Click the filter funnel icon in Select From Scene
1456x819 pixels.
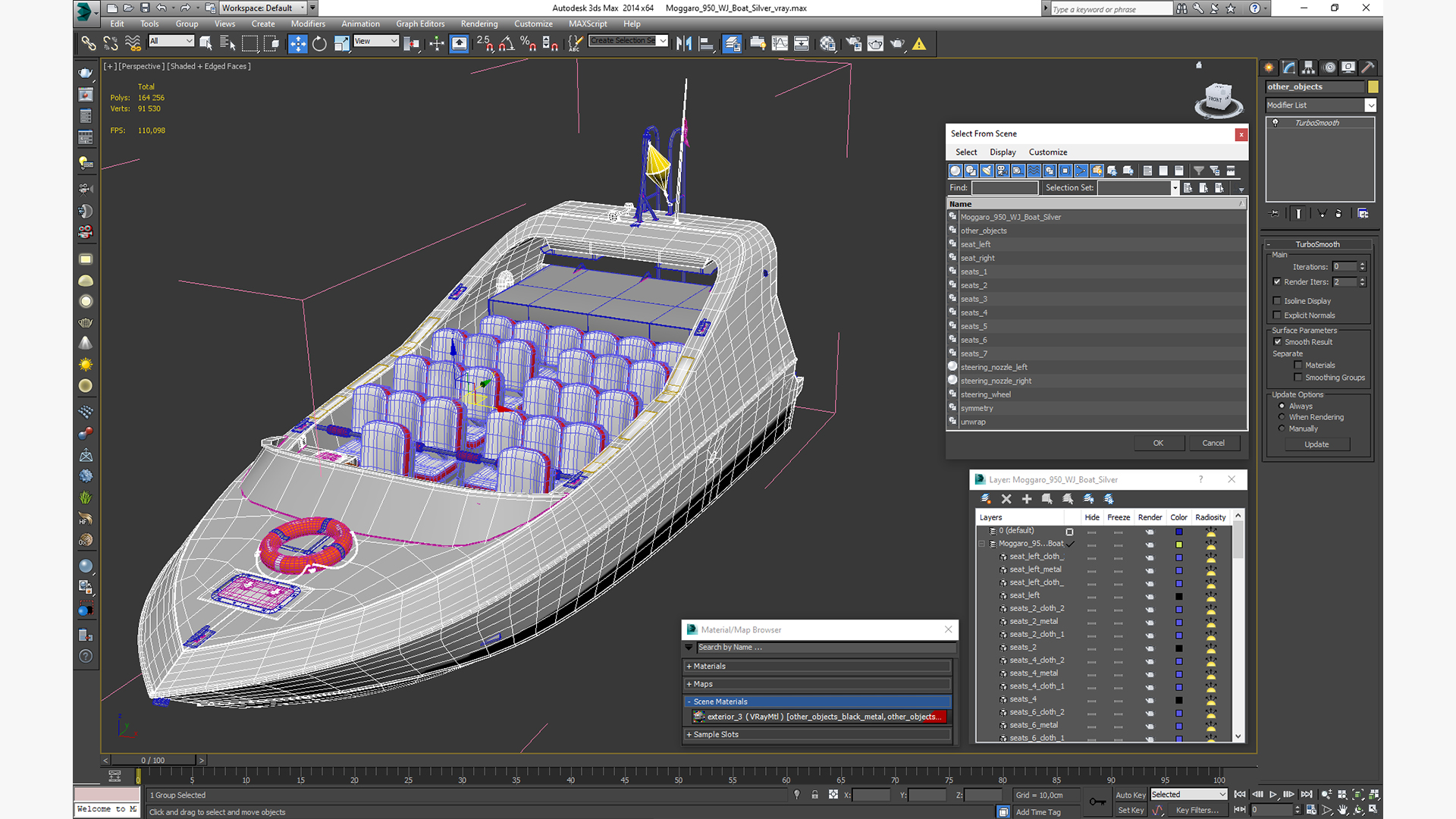point(1199,171)
